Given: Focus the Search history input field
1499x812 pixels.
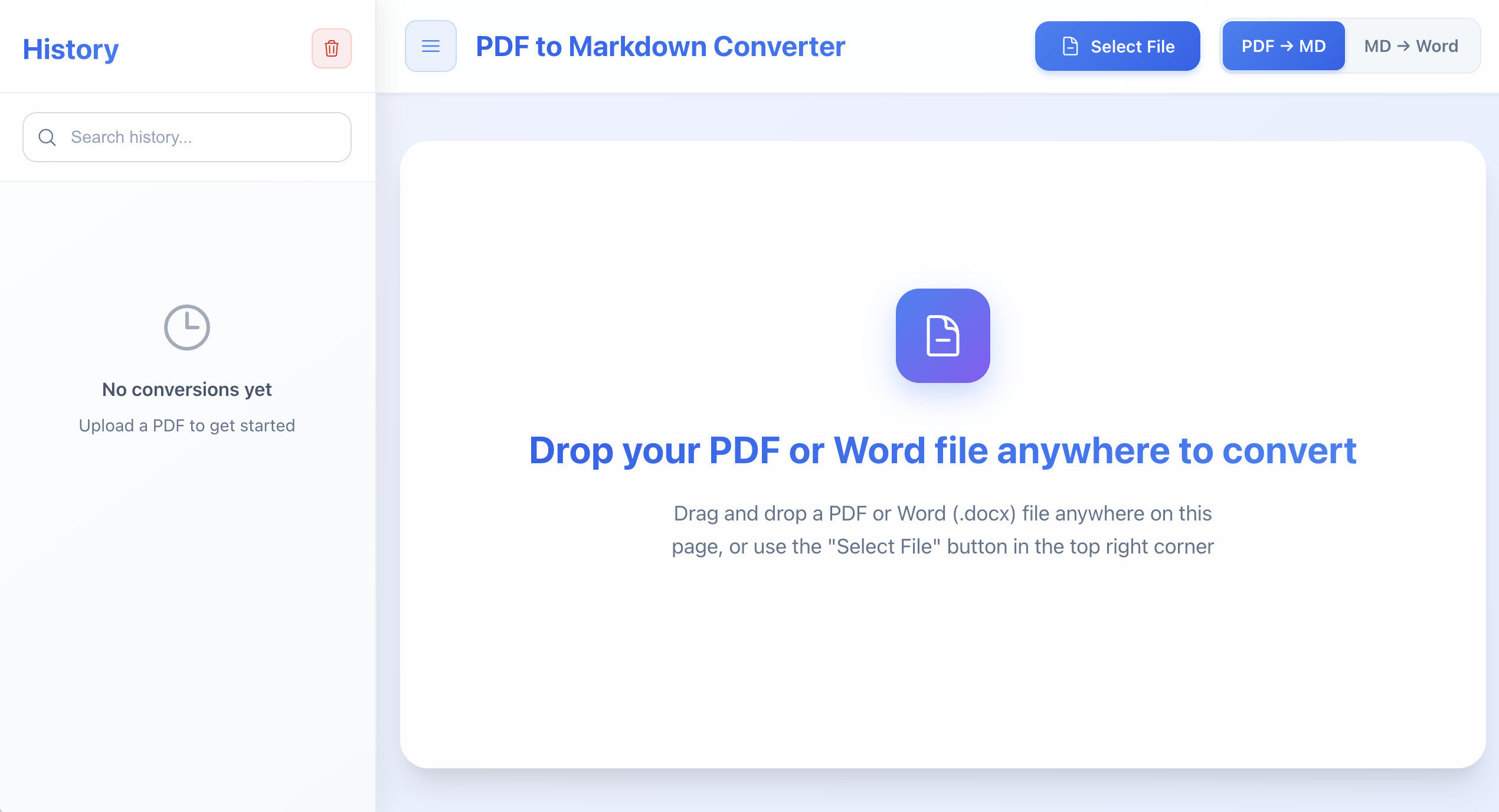Looking at the screenshot, I should (x=187, y=137).
